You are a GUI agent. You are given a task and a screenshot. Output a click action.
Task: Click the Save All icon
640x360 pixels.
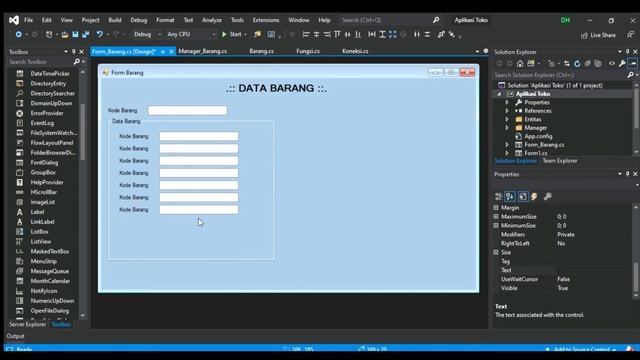[86, 35]
